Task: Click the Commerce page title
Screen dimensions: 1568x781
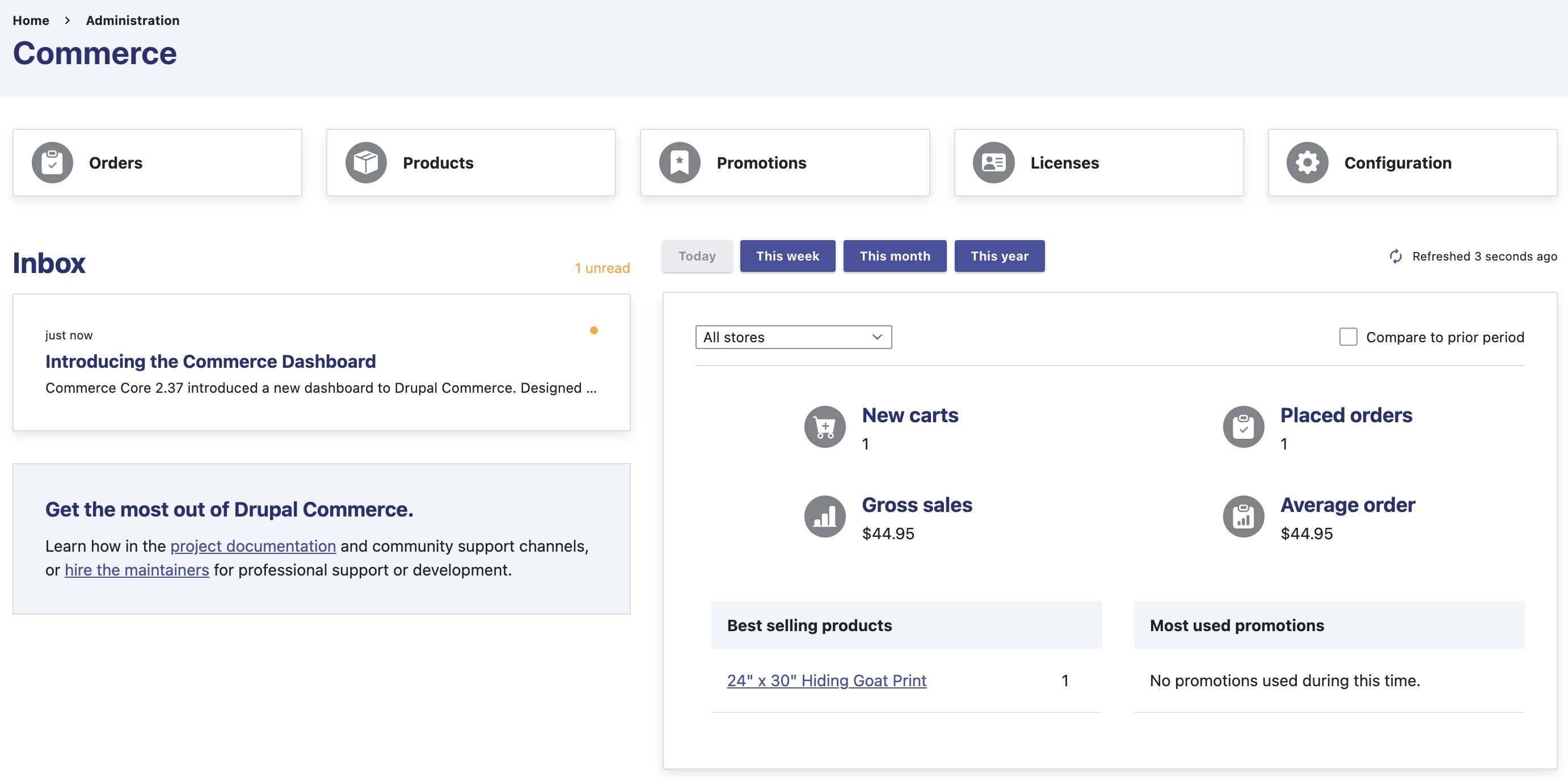Action: tap(95, 53)
